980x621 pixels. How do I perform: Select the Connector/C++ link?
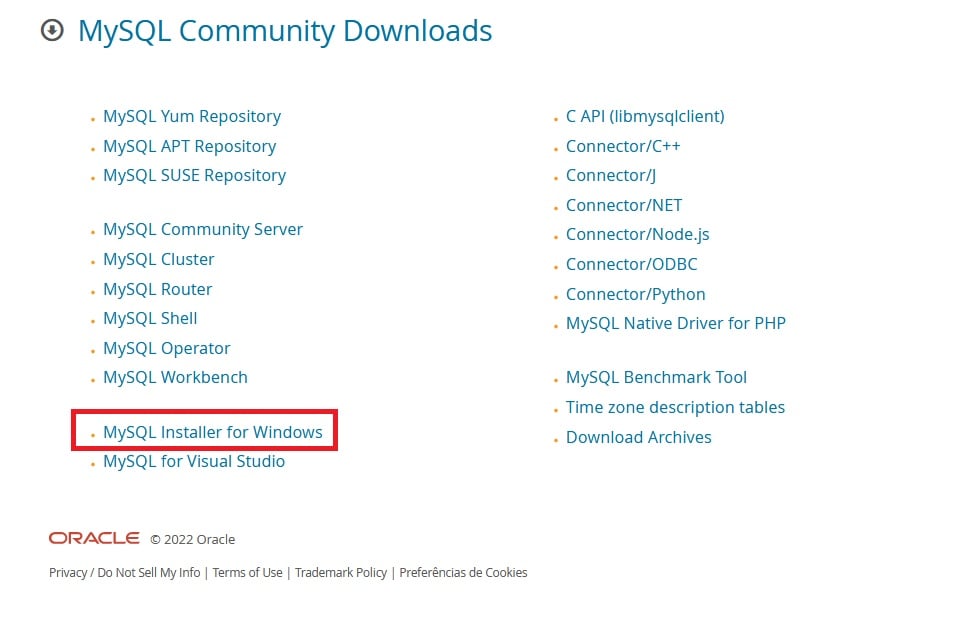[x=623, y=147]
